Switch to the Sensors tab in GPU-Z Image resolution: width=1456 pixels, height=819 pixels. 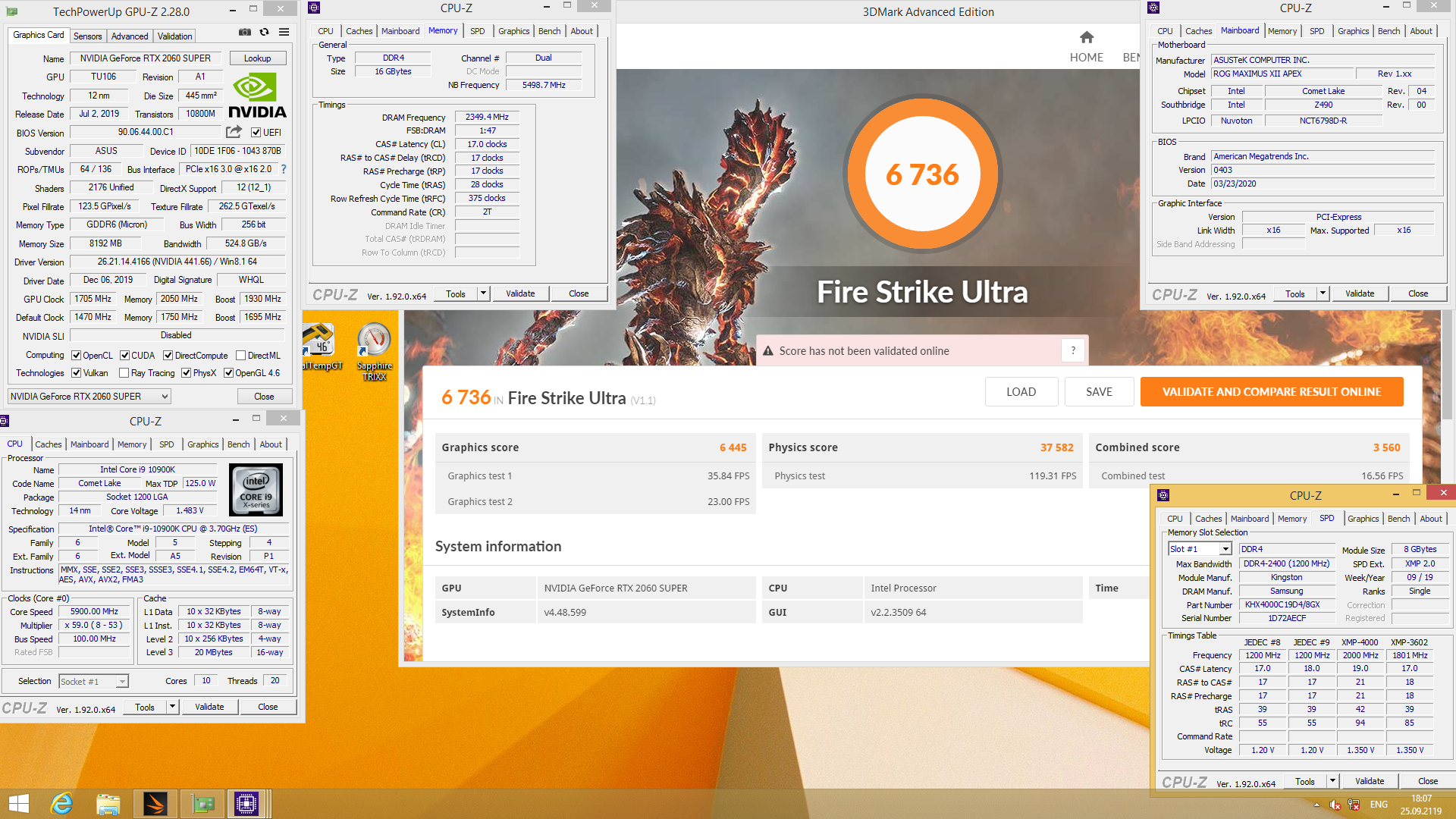pyautogui.click(x=87, y=36)
